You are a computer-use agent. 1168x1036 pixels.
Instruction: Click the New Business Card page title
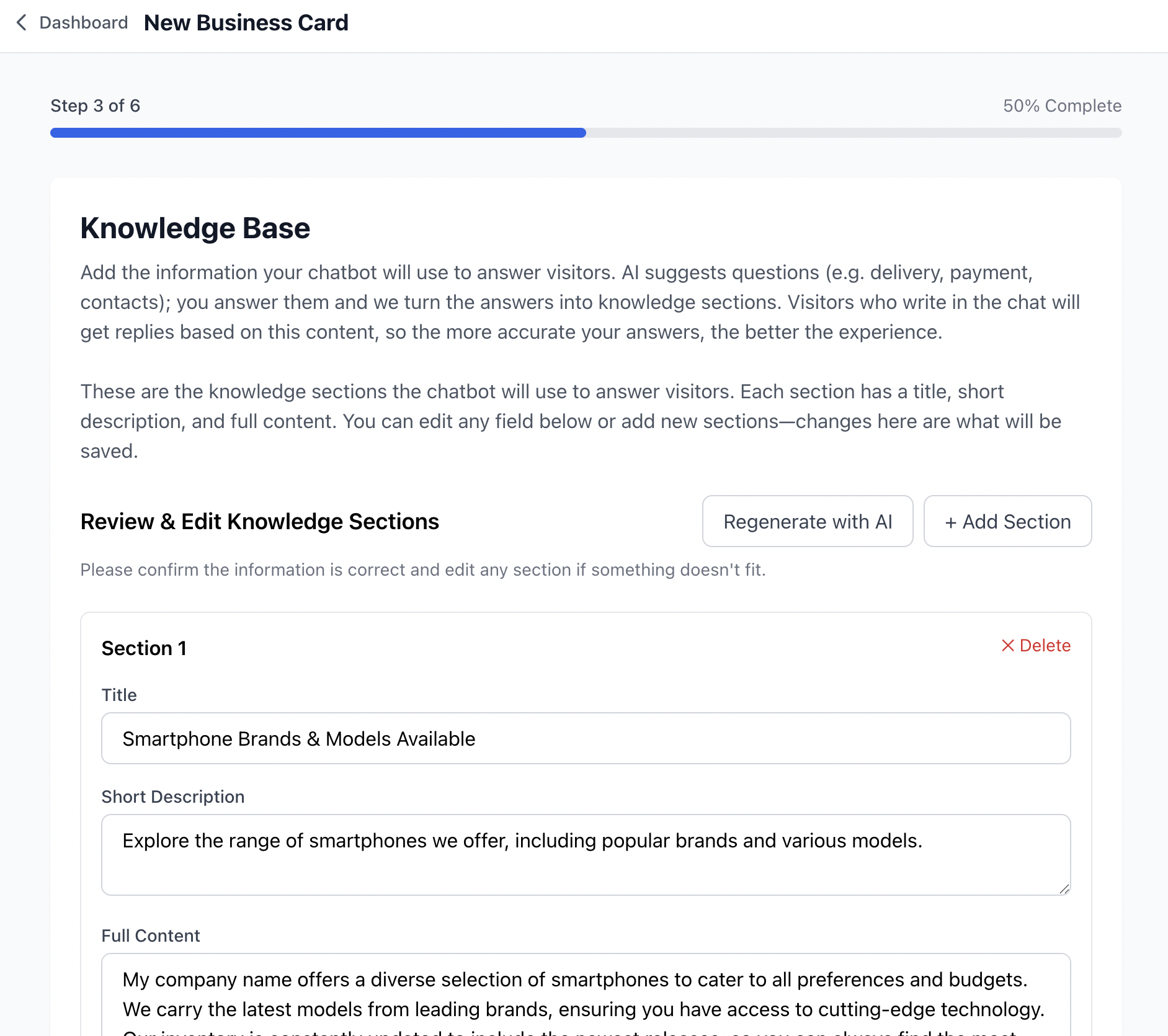(x=246, y=23)
